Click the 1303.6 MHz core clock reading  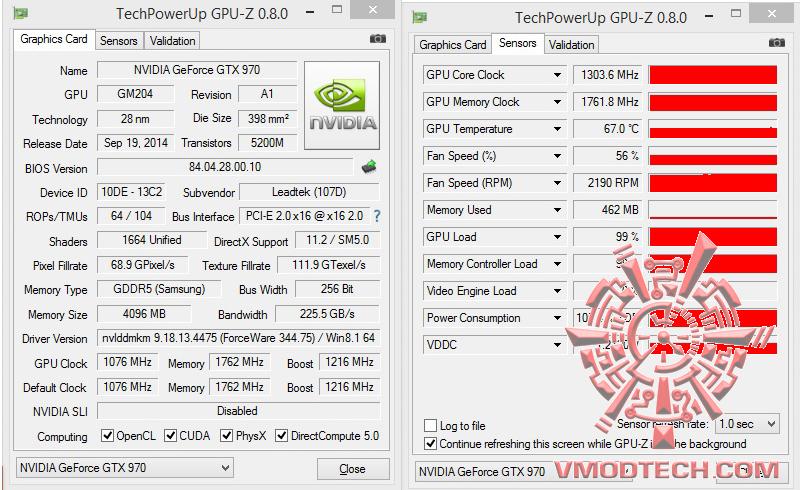click(x=607, y=75)
